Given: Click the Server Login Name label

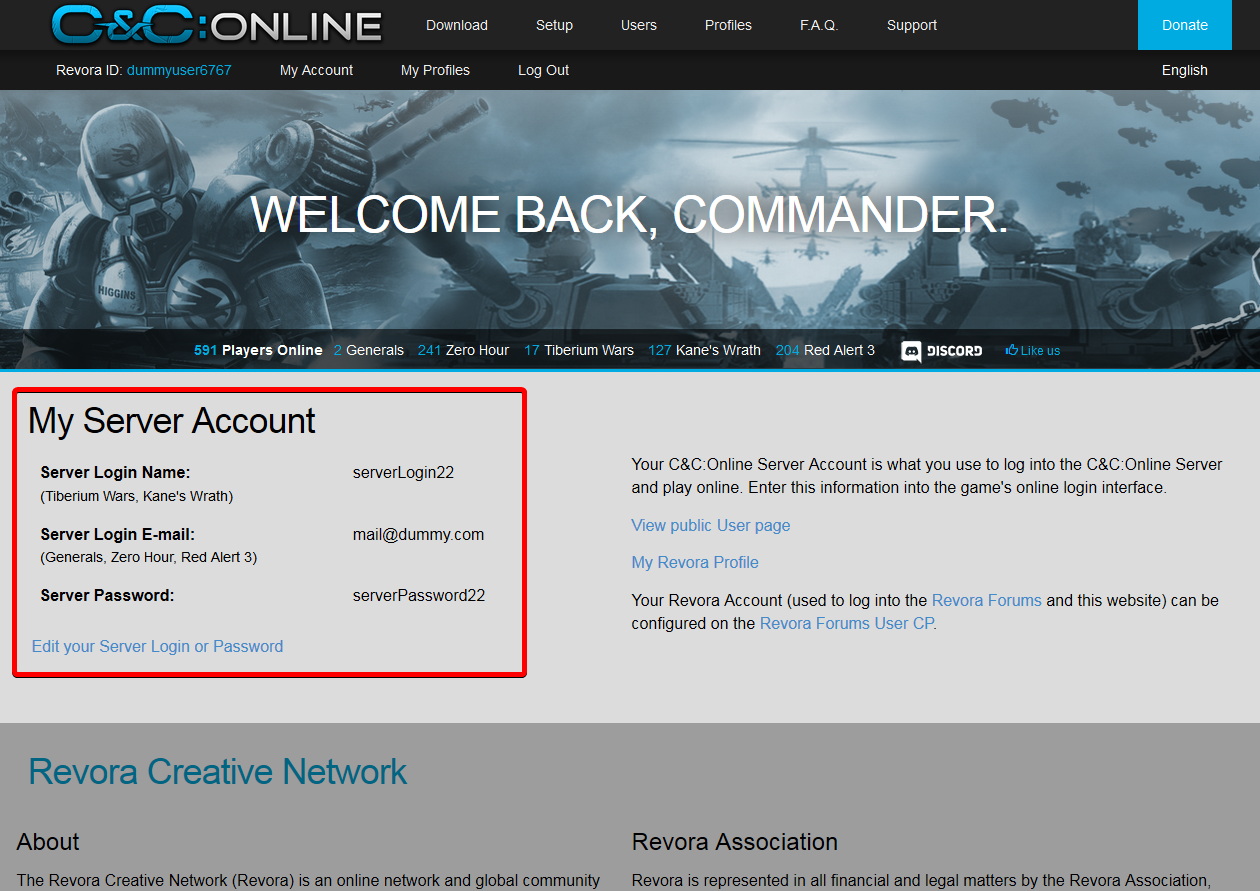Looking at the screenshot, I should point(115,472).
